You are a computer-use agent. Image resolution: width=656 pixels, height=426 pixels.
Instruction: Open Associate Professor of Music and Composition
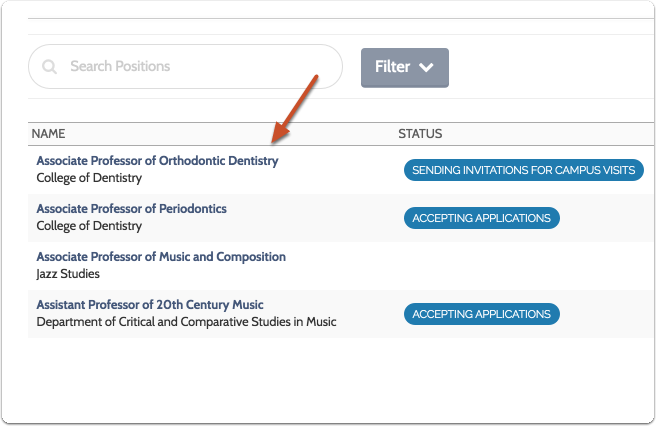pyautogui.click(x=161, y=257)
